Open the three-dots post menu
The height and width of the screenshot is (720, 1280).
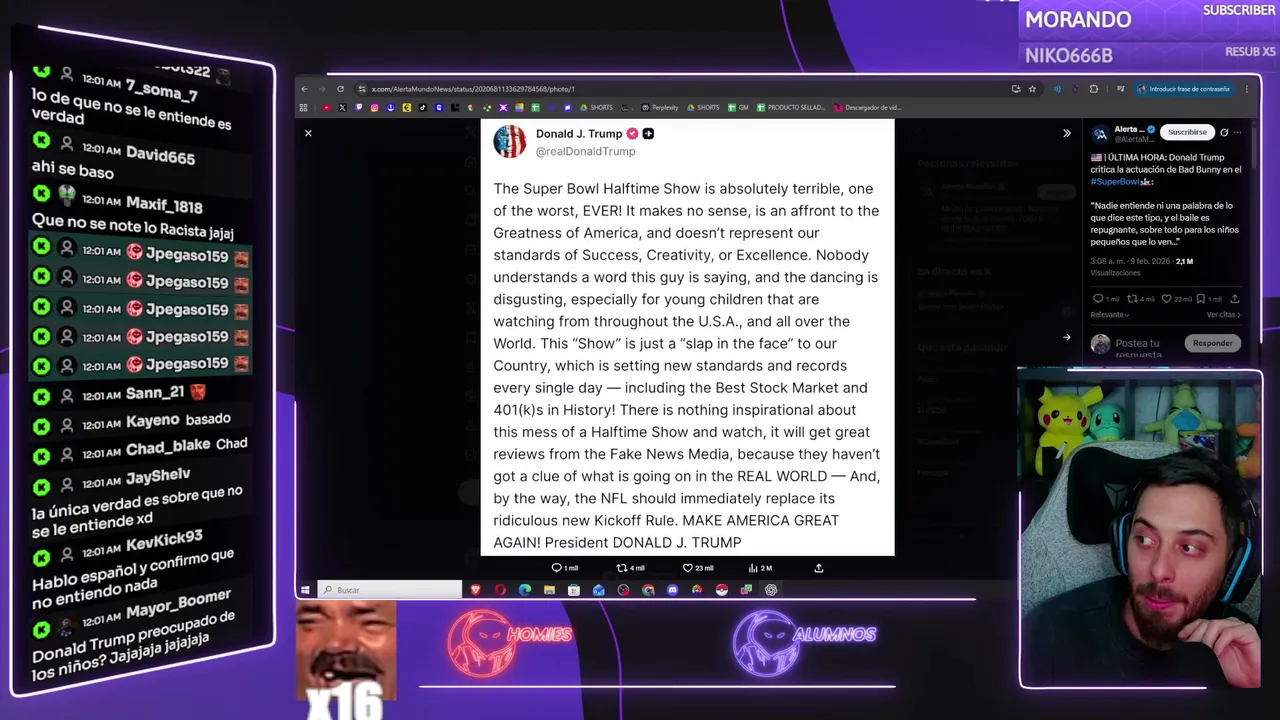(x=1238, y=132)
